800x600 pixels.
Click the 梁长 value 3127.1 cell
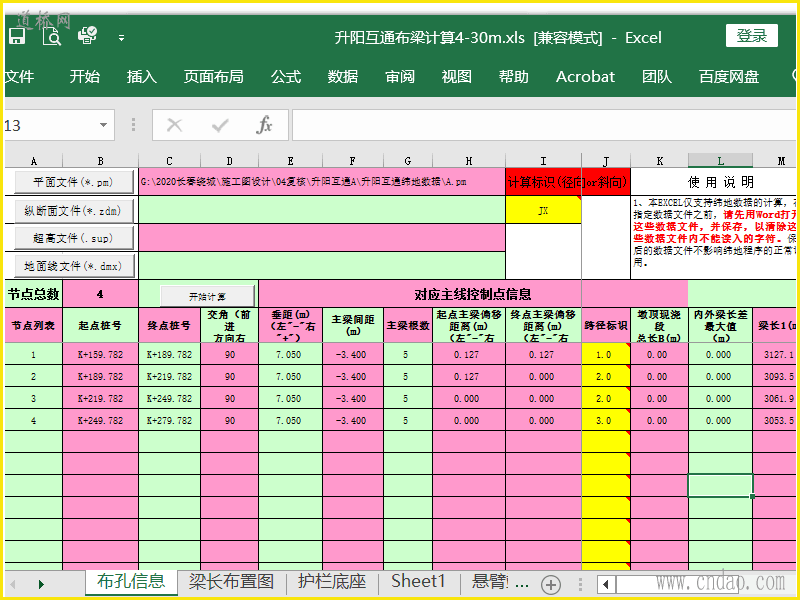(776, 355)
